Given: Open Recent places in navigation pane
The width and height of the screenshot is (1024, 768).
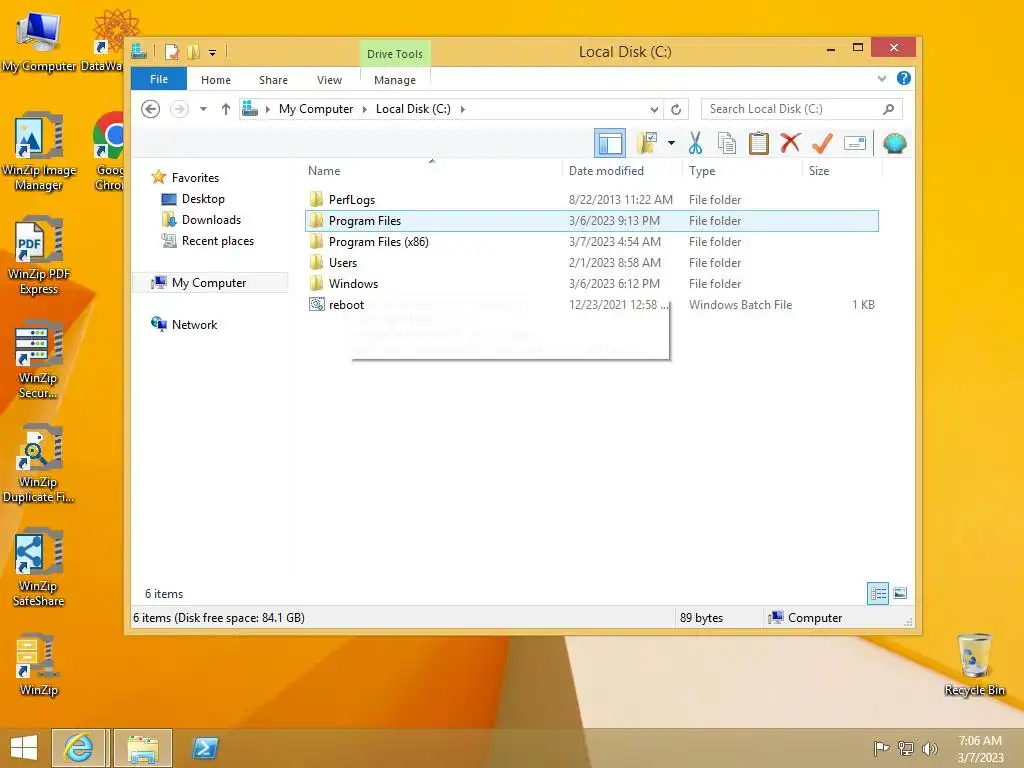Looking at the screenshot, I should coord(217,241).
